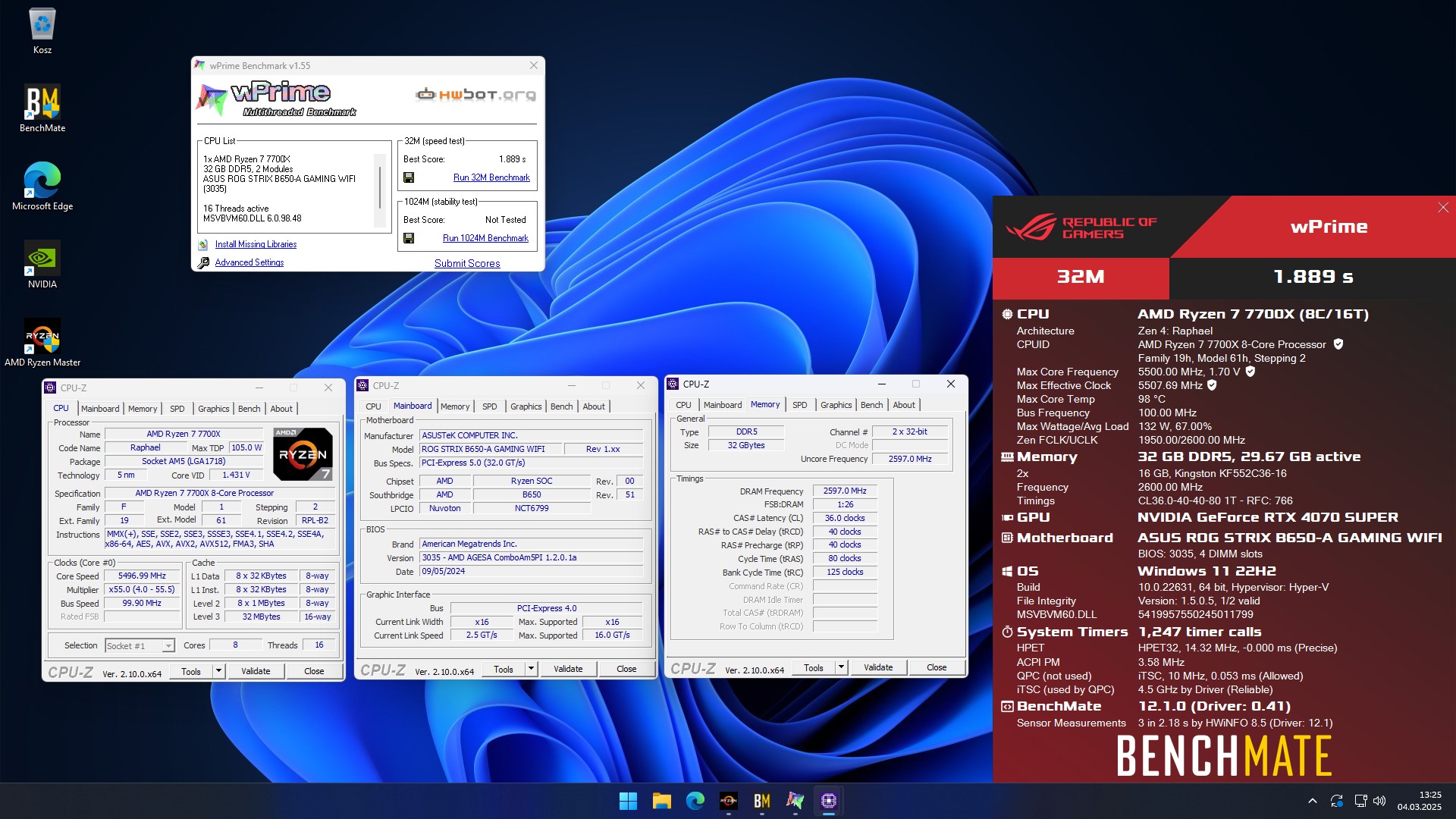Open CPU tab in Memory CPU-Z window
The height and width of the screenshot is (819, 1456).
pyautogui.click(x=683, y=405)
